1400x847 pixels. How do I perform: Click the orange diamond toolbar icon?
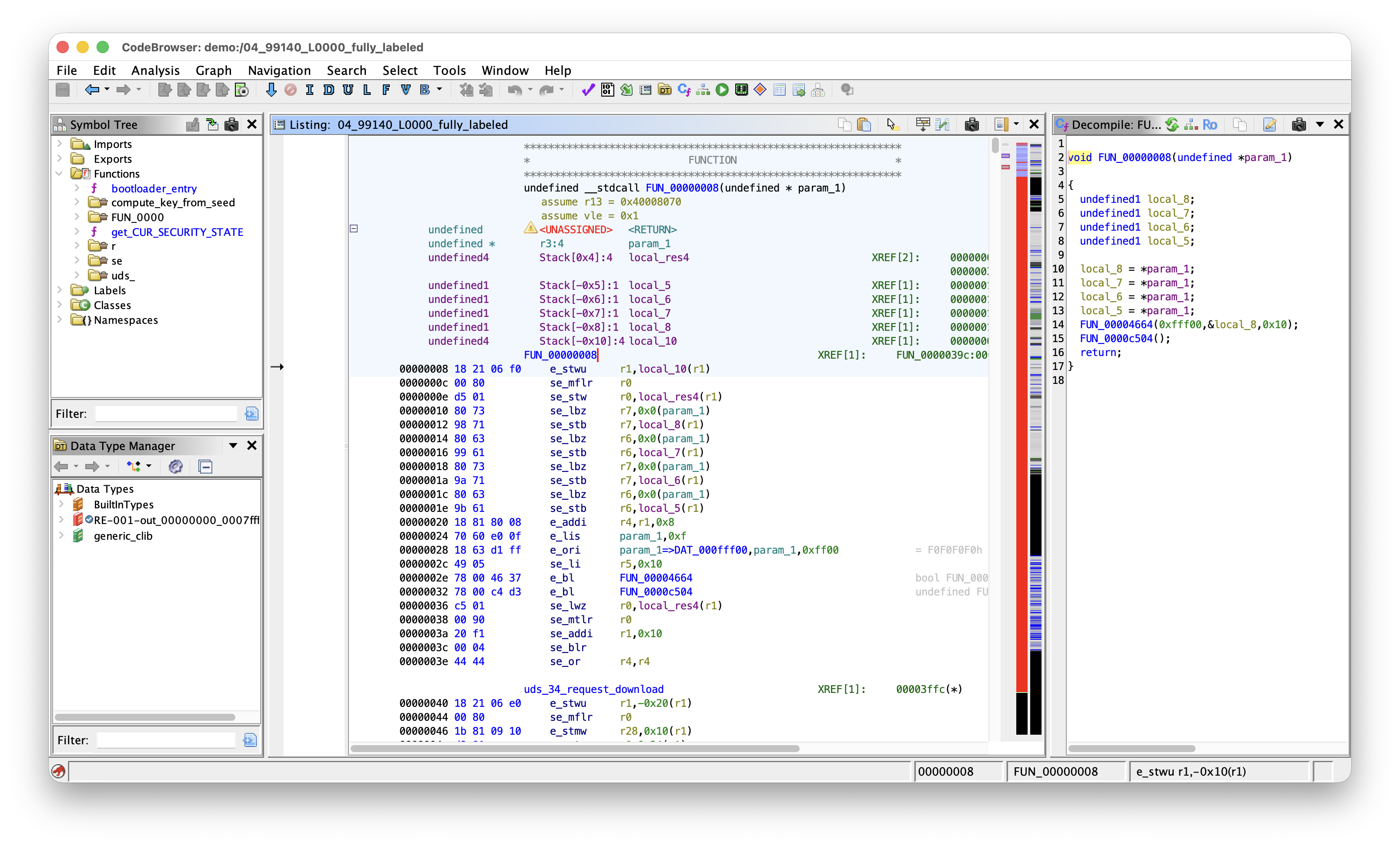tap(760, 90)
